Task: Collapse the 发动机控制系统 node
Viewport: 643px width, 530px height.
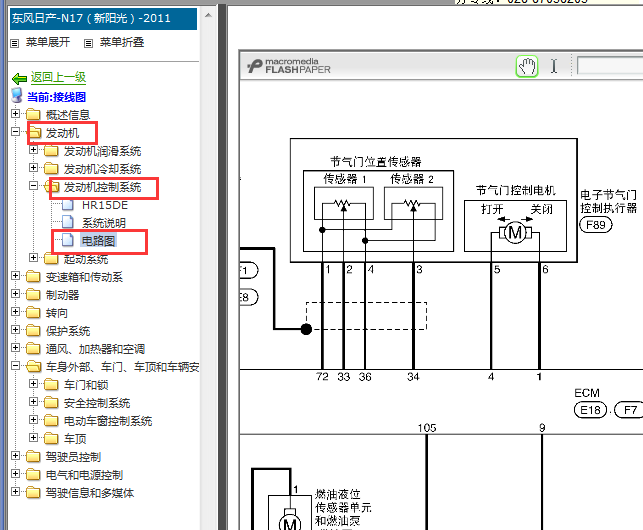Action: pyautogui.click(x=34, y=185)
